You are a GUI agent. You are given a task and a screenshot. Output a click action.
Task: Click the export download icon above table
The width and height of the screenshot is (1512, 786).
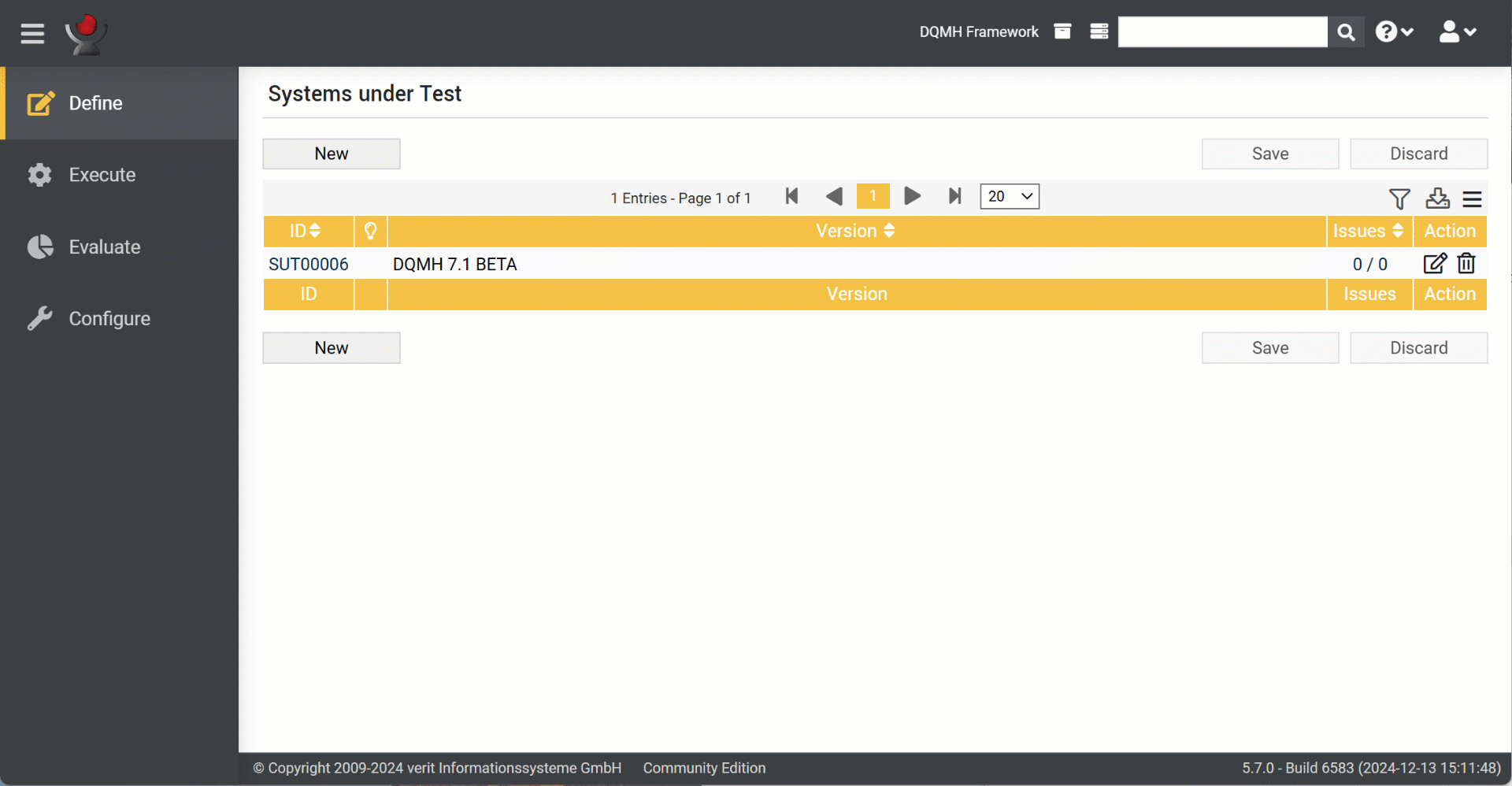click(1437, 198)
